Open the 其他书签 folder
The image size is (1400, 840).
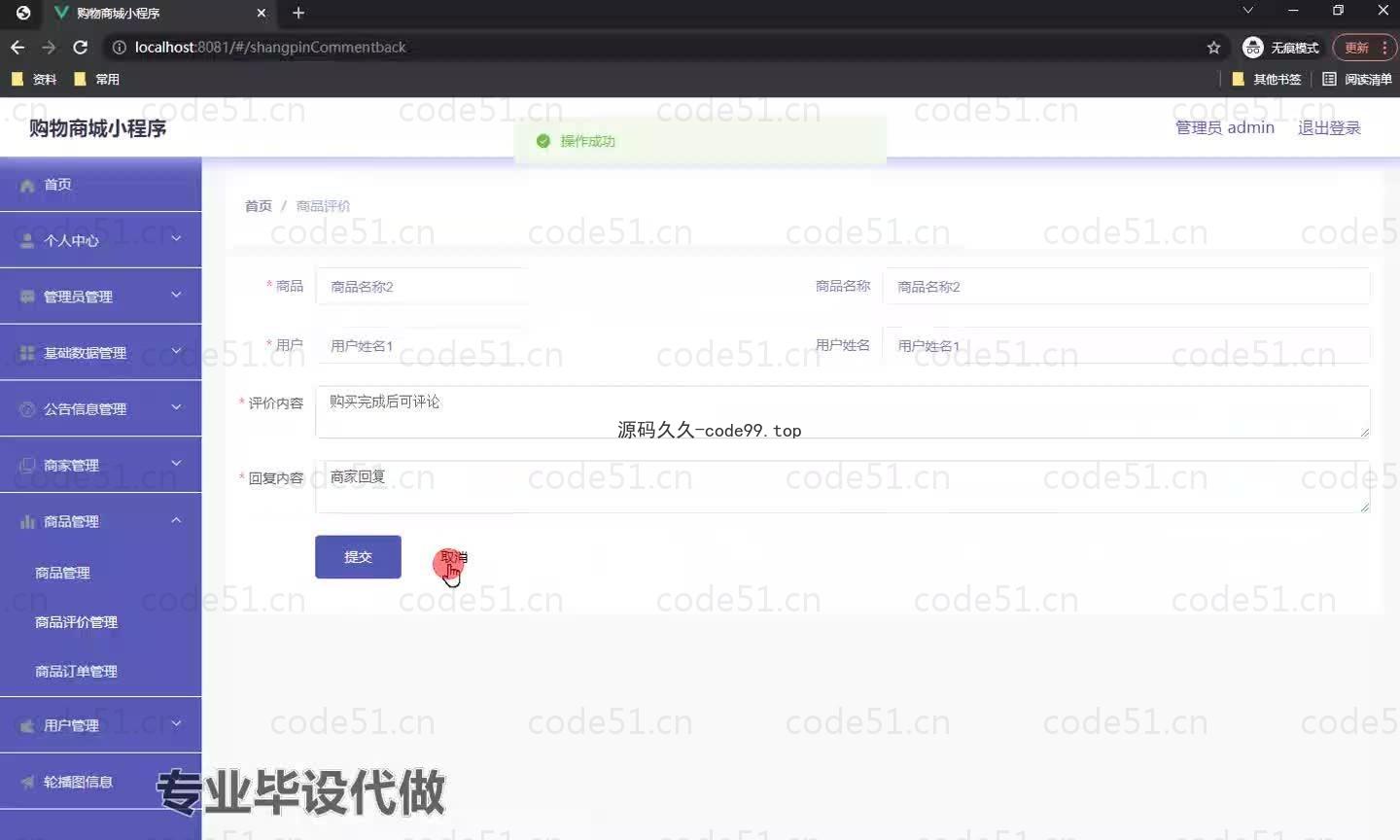pyautogui.click(x=1267, y=79)
